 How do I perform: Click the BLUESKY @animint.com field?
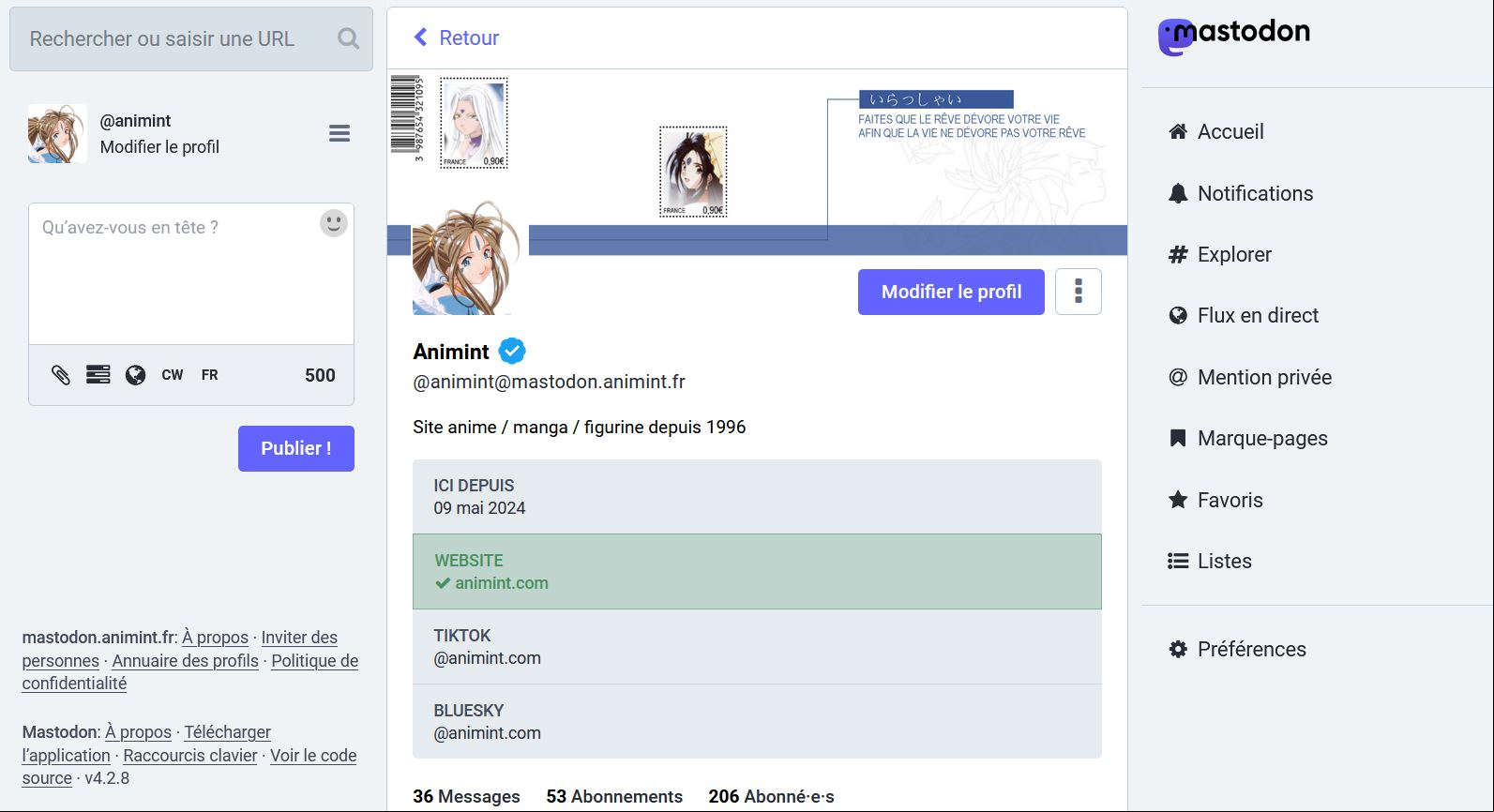pos(757,722)
